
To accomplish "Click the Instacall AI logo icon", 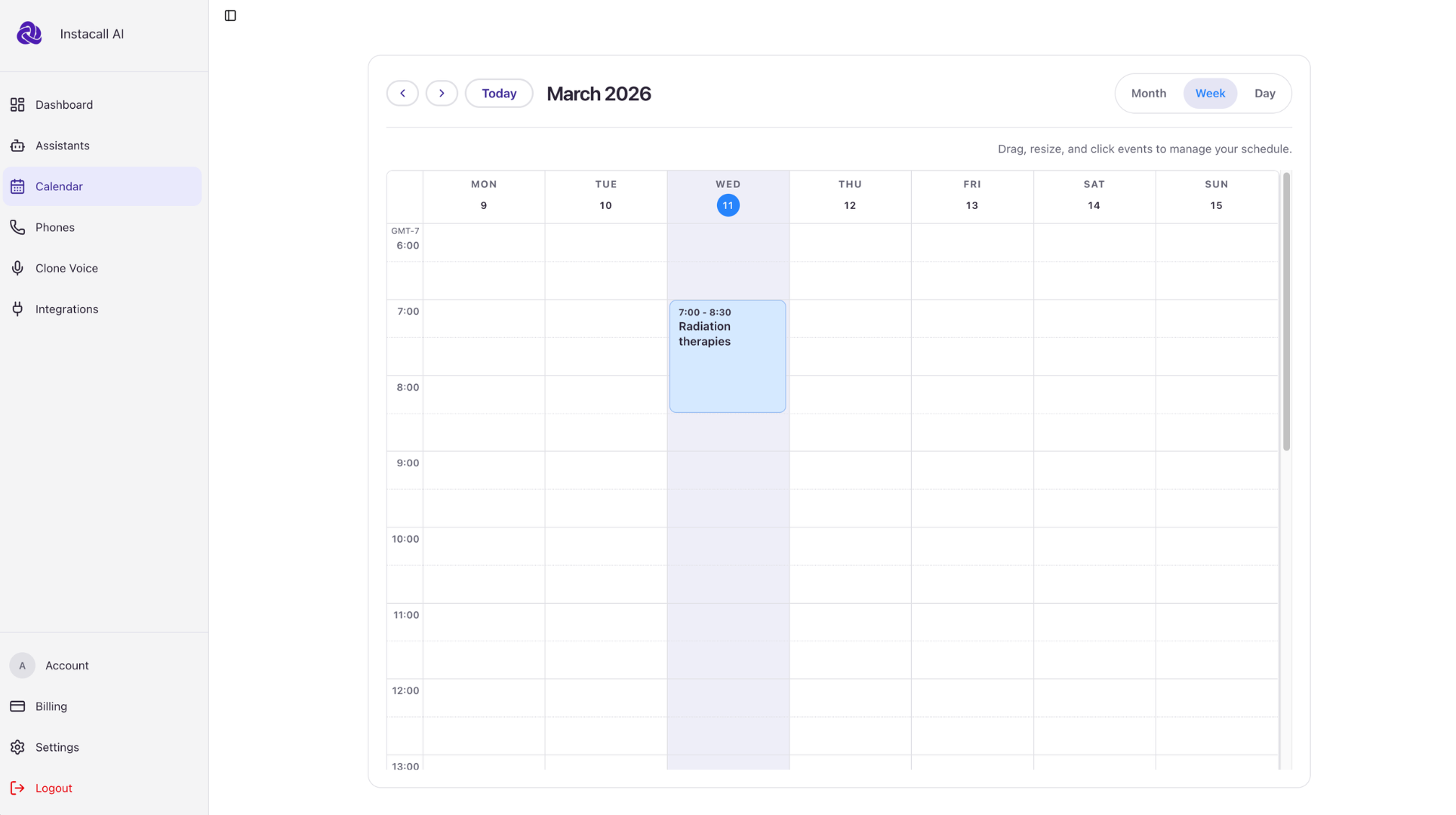I will (x=29, y=33).
